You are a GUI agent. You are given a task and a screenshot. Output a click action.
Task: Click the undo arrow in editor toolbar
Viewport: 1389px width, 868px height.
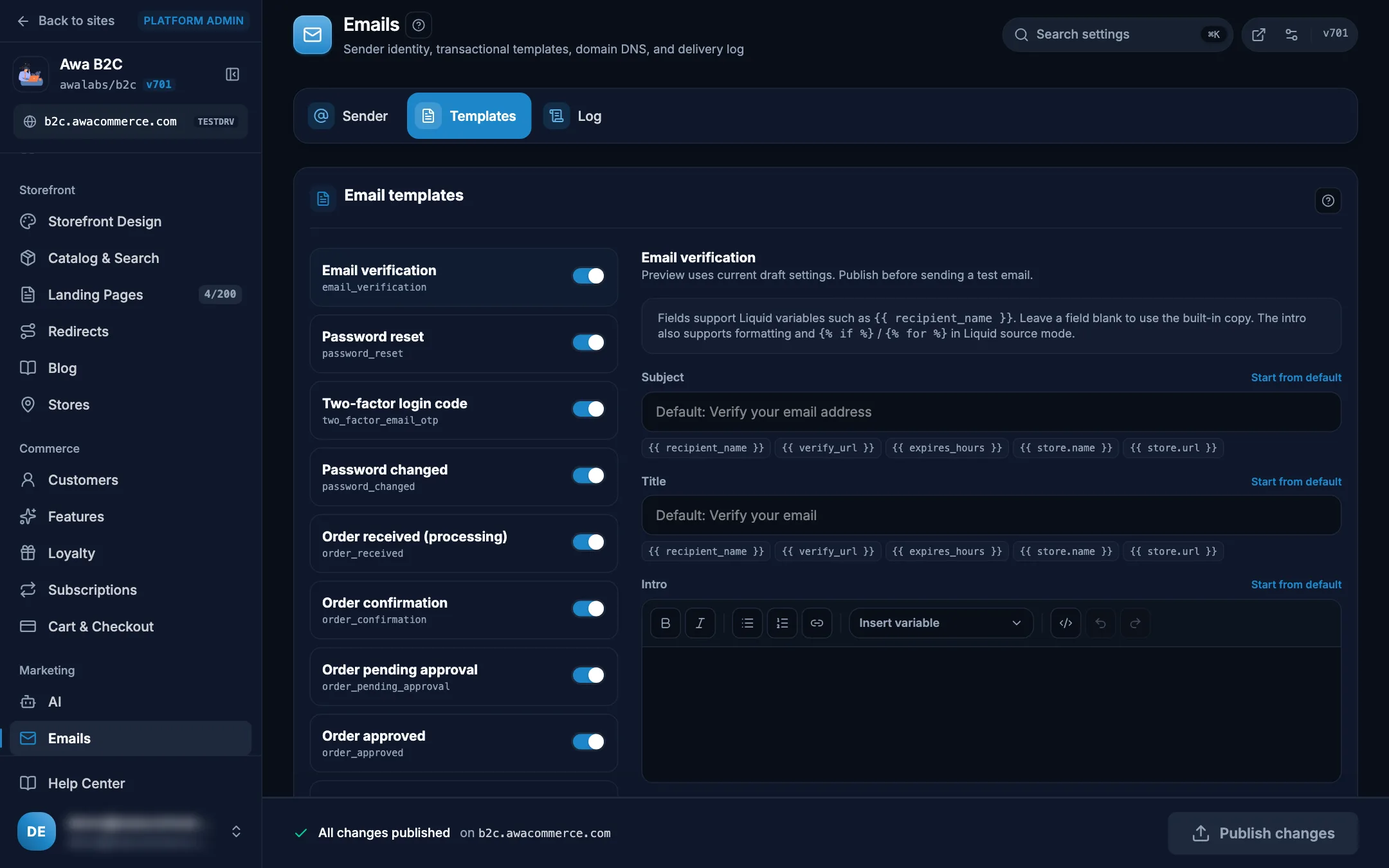click(1100, 623)
